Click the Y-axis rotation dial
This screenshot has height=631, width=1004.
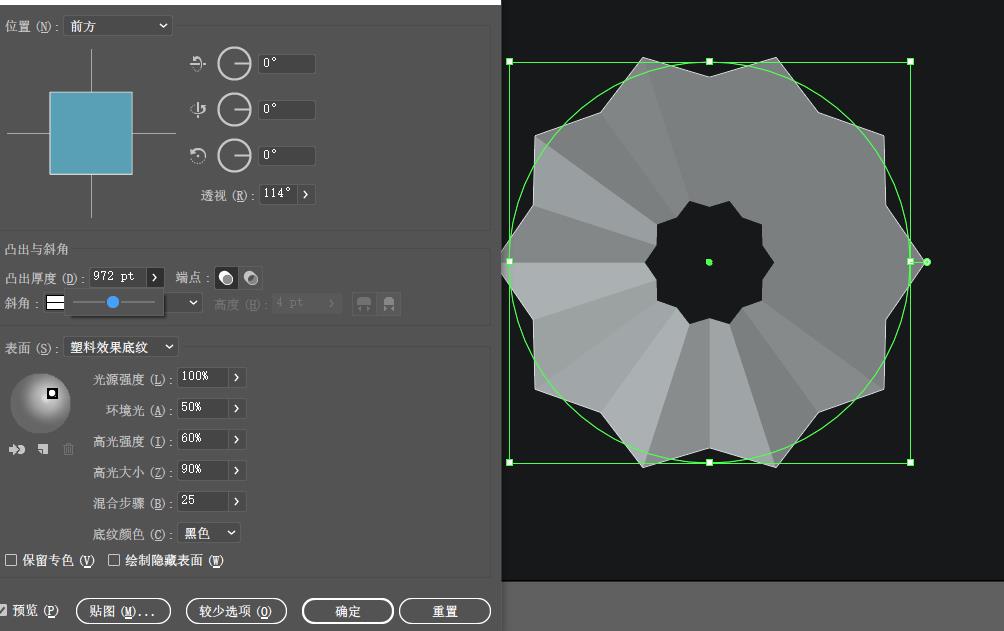234,110
